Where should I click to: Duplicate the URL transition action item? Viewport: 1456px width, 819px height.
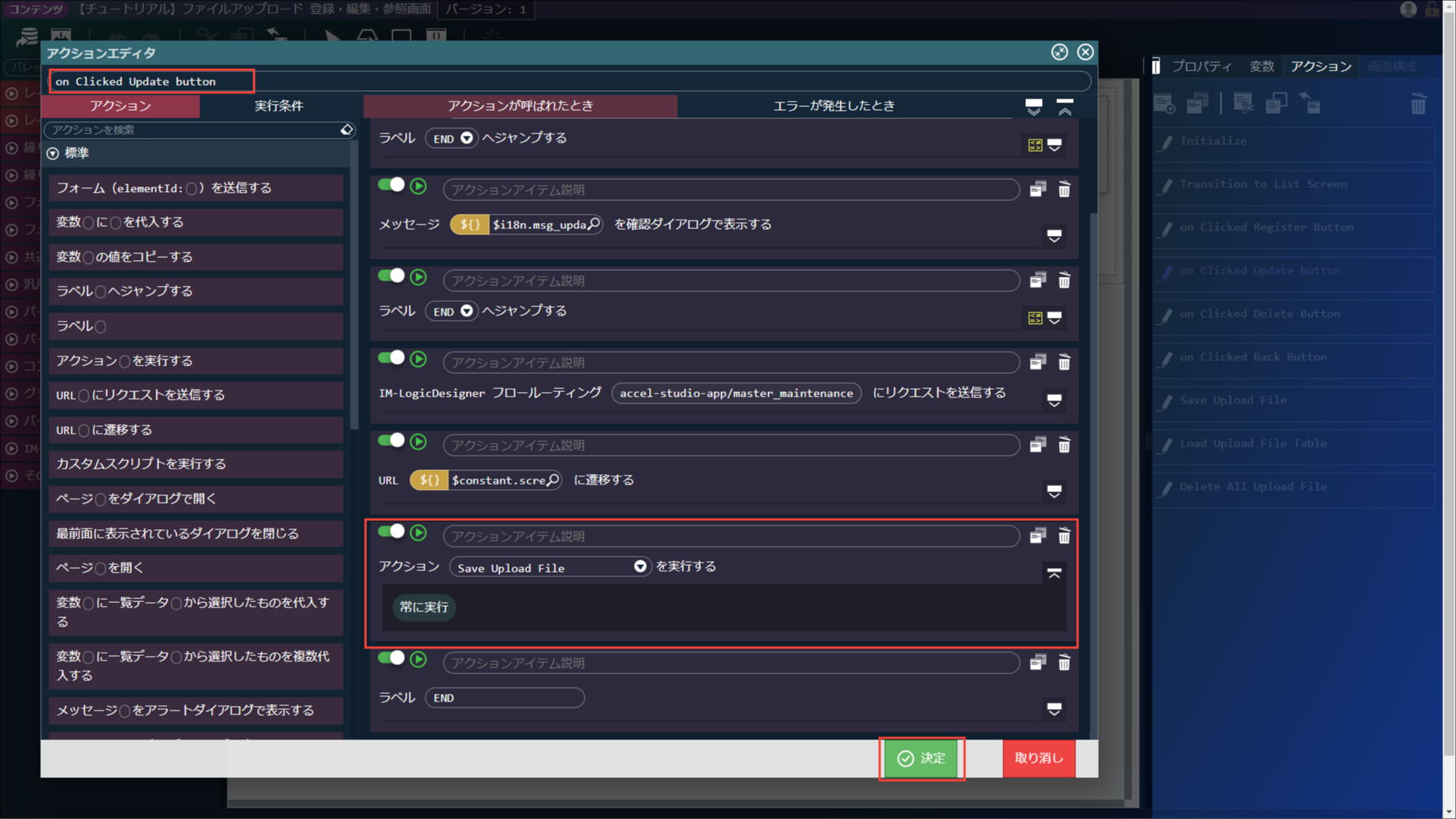tap(1037, 445)
